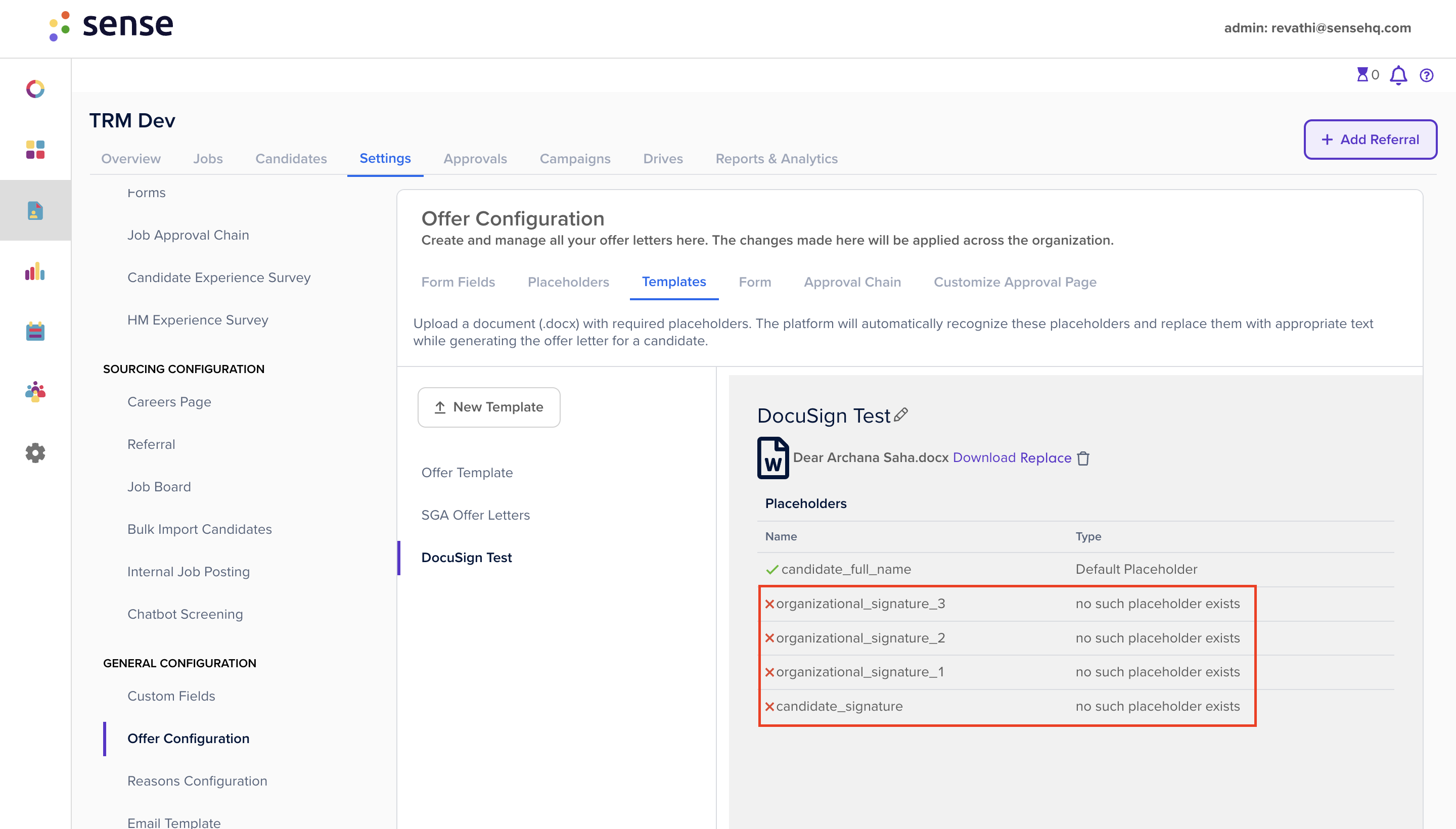Open the dashboard grid icon in the sidebar
This screenshot has width=1456, height=829.
pos(35,150)
